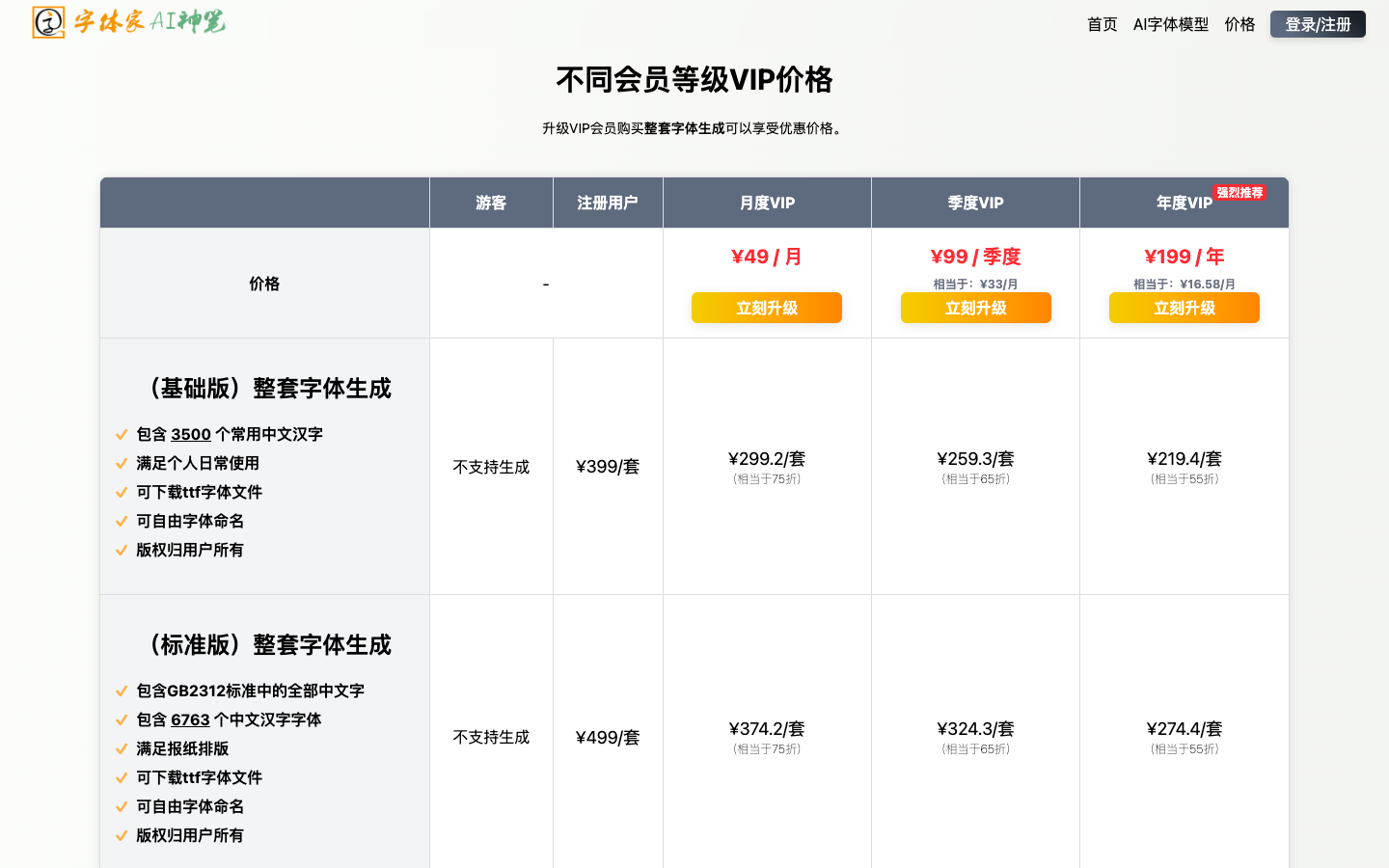The image size is (1389, 868).
Task: Click the underlined 3500 character count link
Action: click(x=190, y=434)
